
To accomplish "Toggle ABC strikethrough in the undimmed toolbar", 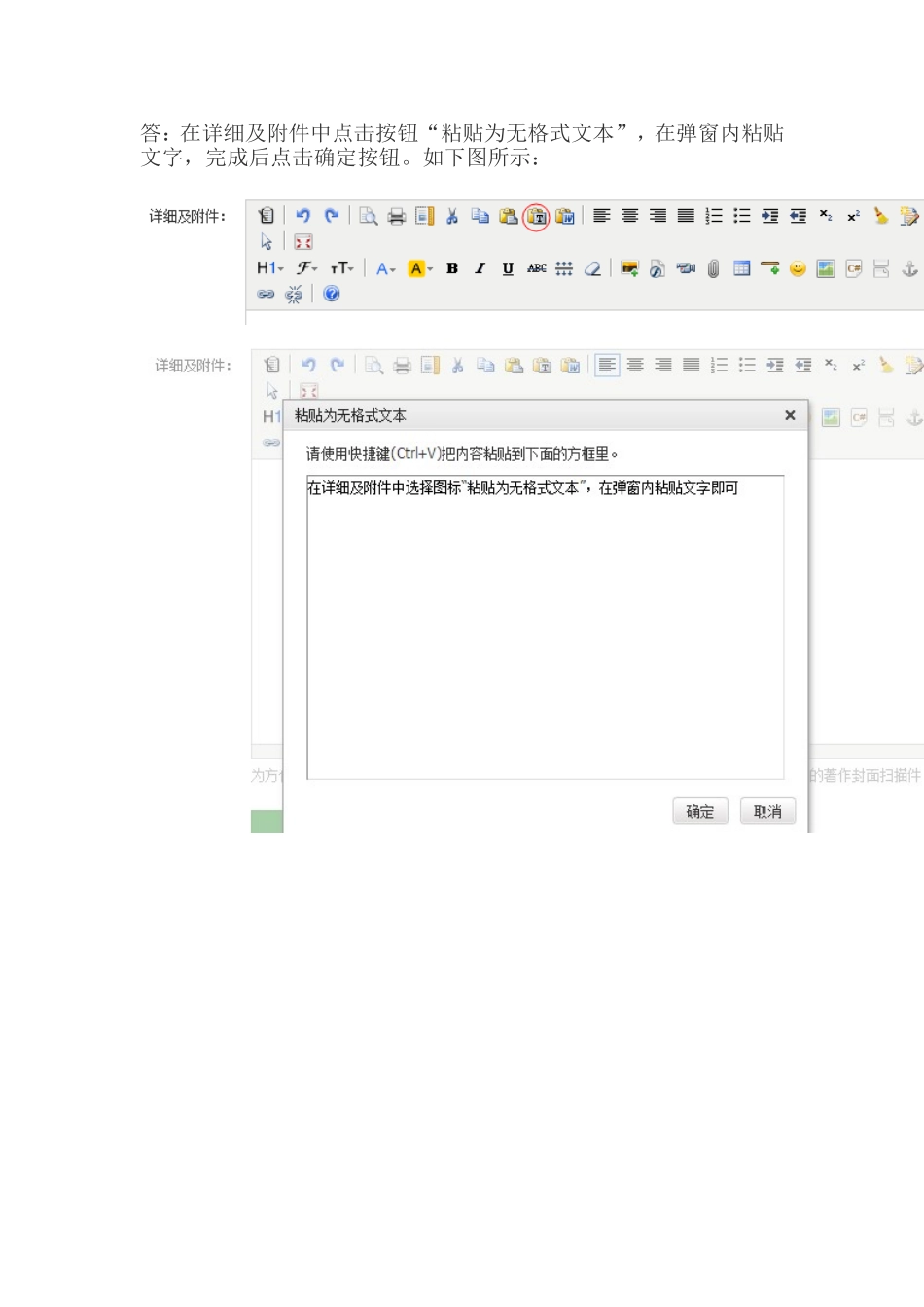I will pos(537,268).
